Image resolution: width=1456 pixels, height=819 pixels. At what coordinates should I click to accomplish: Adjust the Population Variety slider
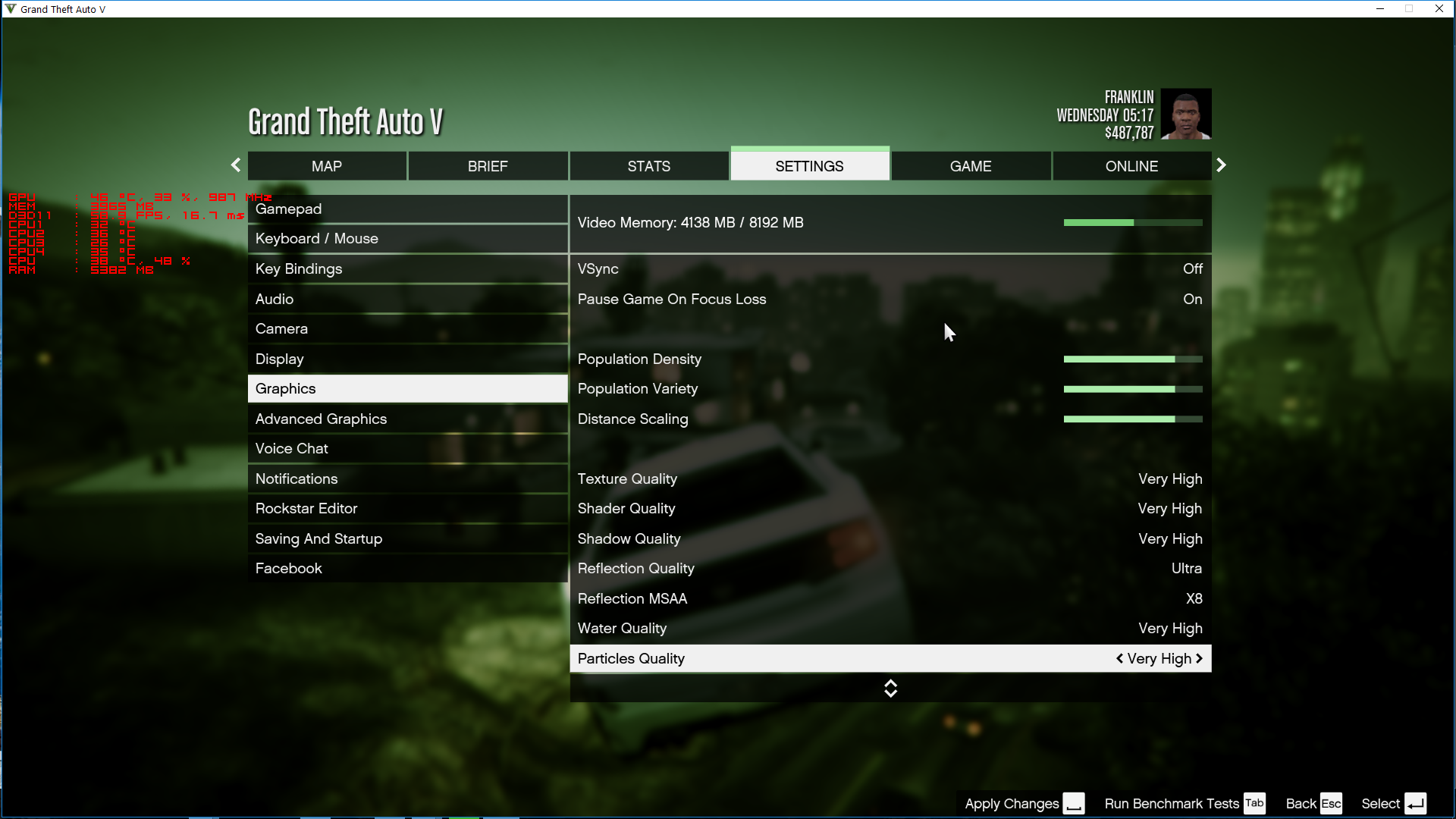(1133, 389)
